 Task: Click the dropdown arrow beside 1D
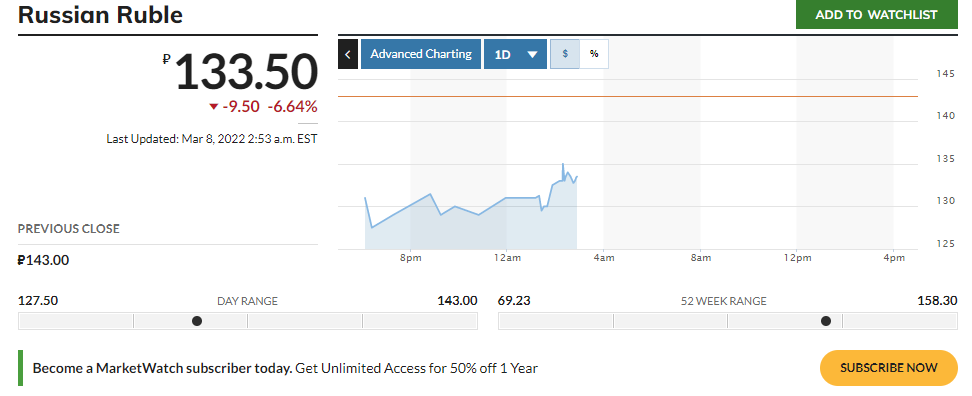[532, 55]
